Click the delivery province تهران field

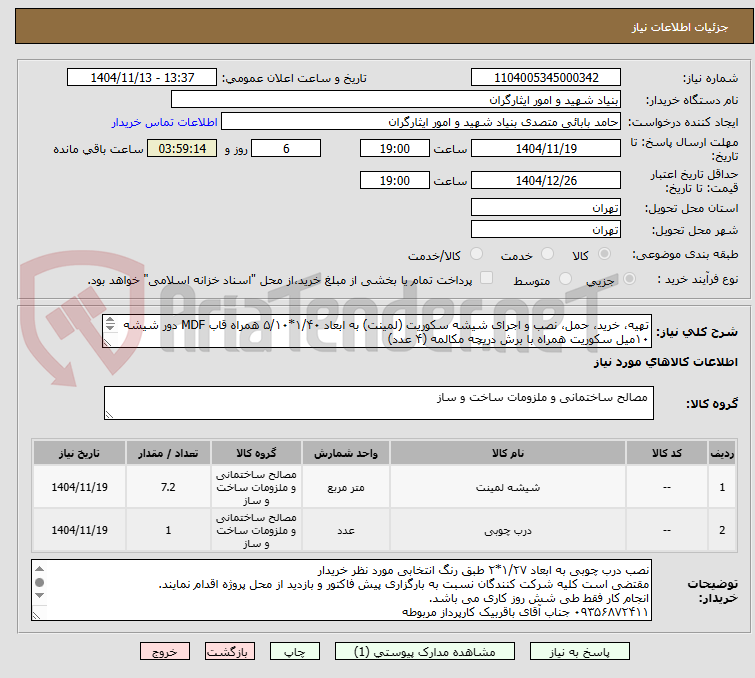[x=546, y=208]
